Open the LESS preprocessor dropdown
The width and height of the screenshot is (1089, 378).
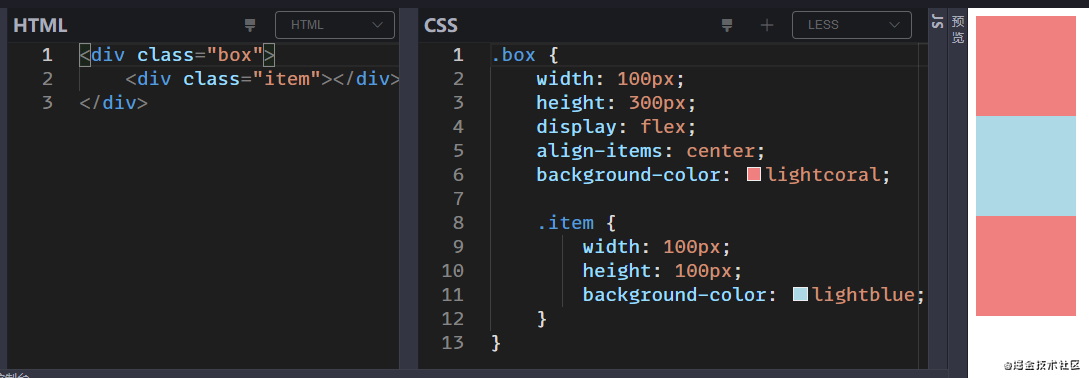point(851,25)
